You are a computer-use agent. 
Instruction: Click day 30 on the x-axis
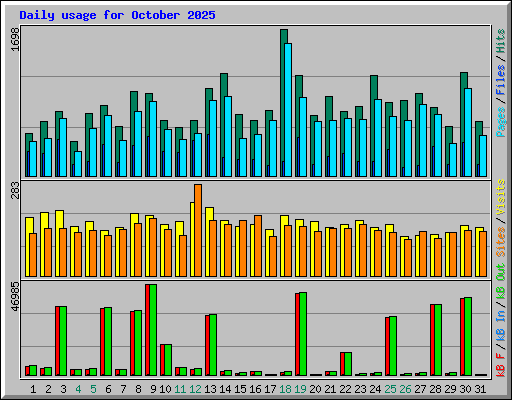pos(465,389)
